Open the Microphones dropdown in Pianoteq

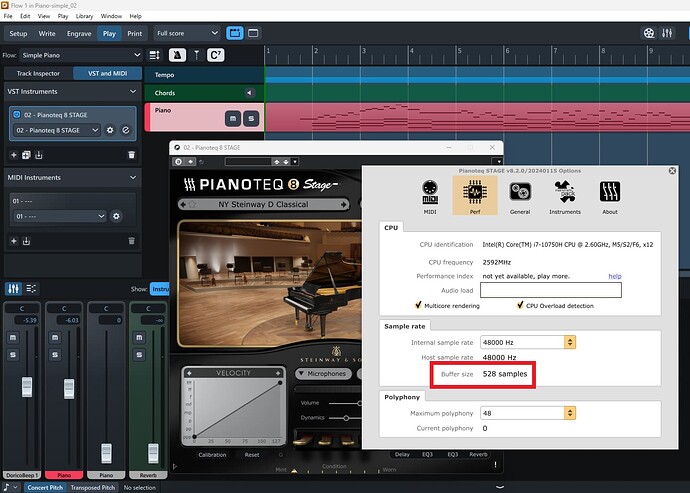(x=323, y=373)
